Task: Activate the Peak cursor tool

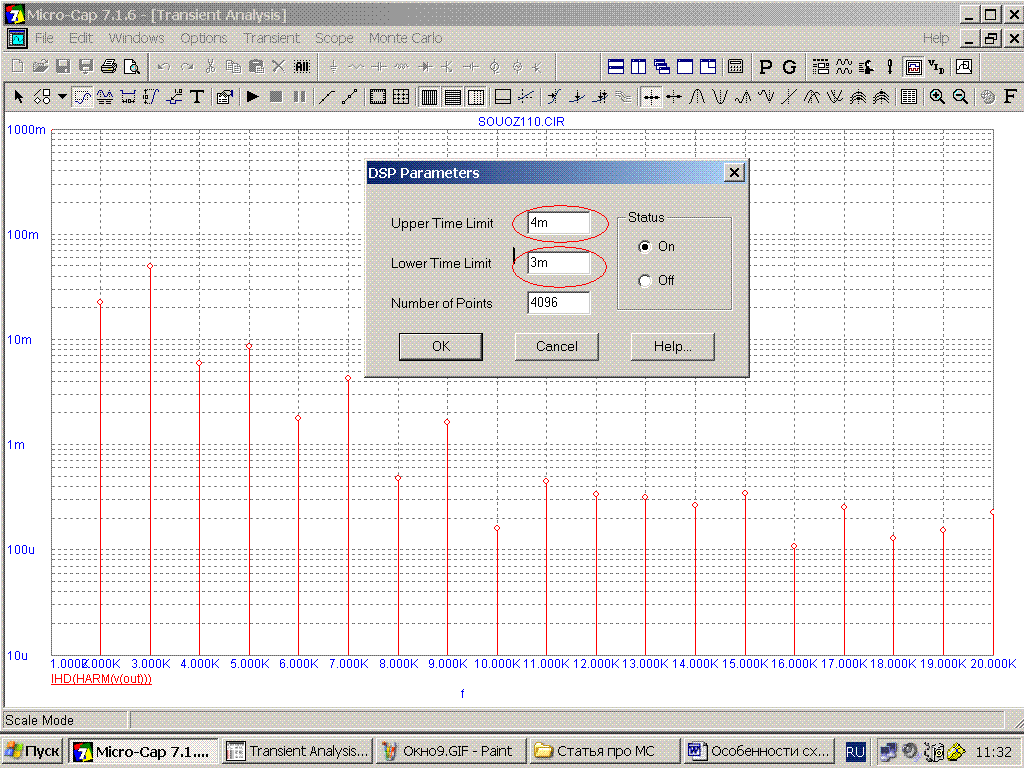Action: (697, 97)
